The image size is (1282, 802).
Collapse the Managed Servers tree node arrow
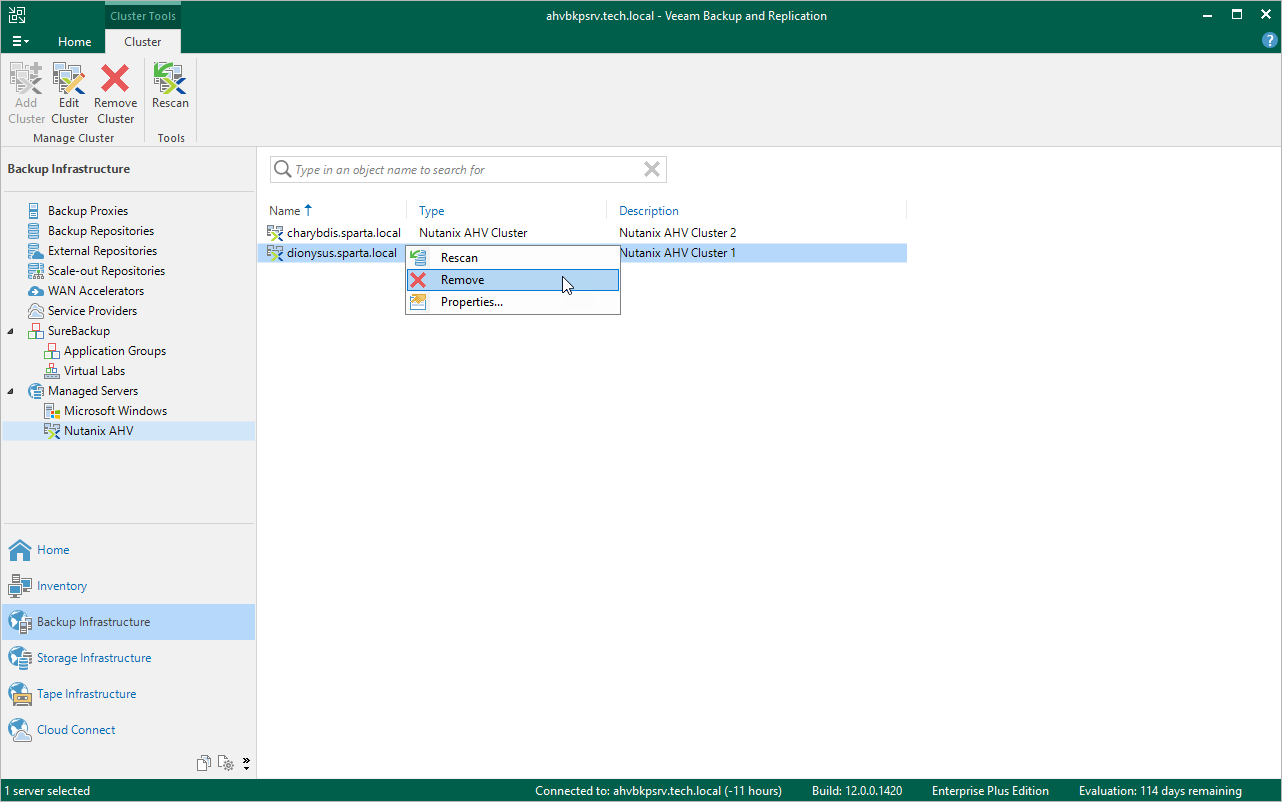12,391
